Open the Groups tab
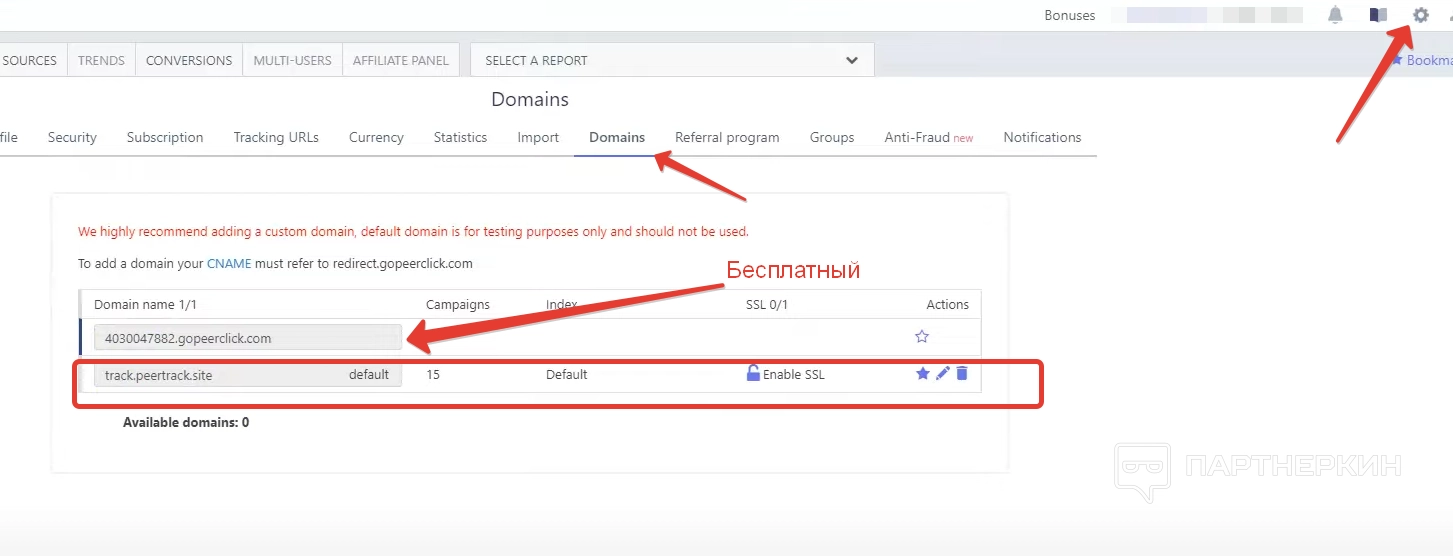The width and height of the screenshot is (1453, 556). click(832, 138)
